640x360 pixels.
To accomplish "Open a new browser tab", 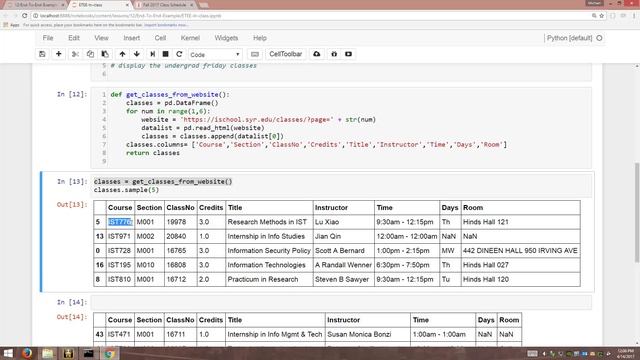I will pos(203,5).
